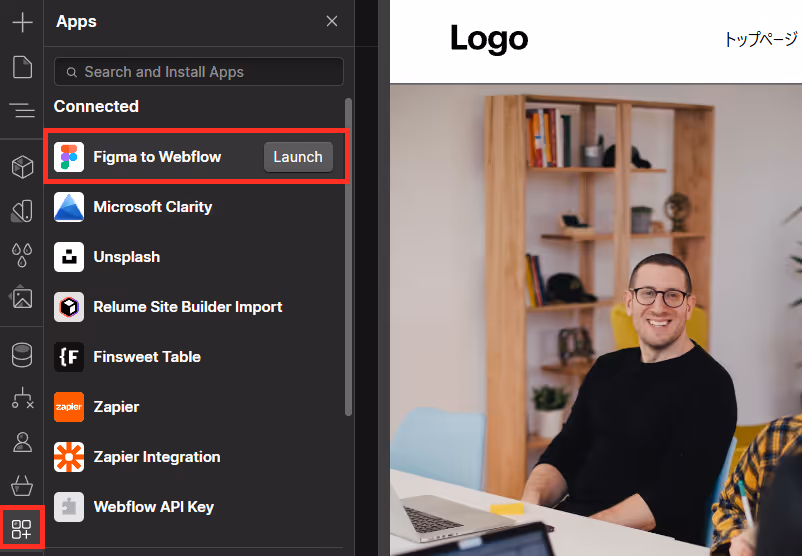This screenshot has width=802, height=556.
Task: Select the Unsplash row label
Action: click(x=127, y=257)
